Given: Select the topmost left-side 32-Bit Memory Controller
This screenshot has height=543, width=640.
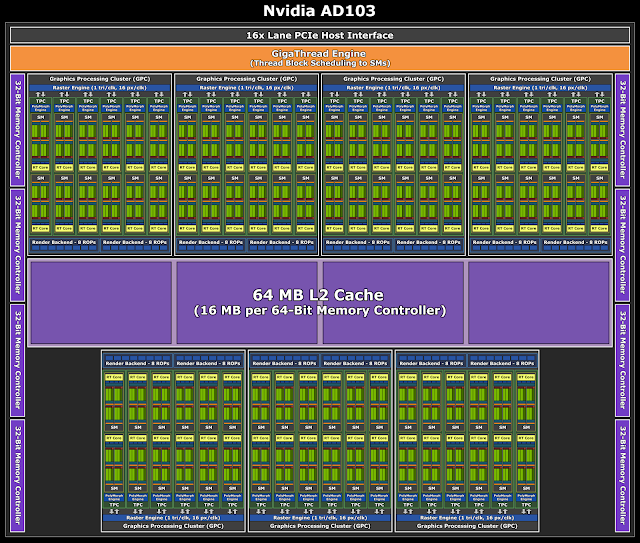Looking at the screenshot, I should click(x=18, y=130).
